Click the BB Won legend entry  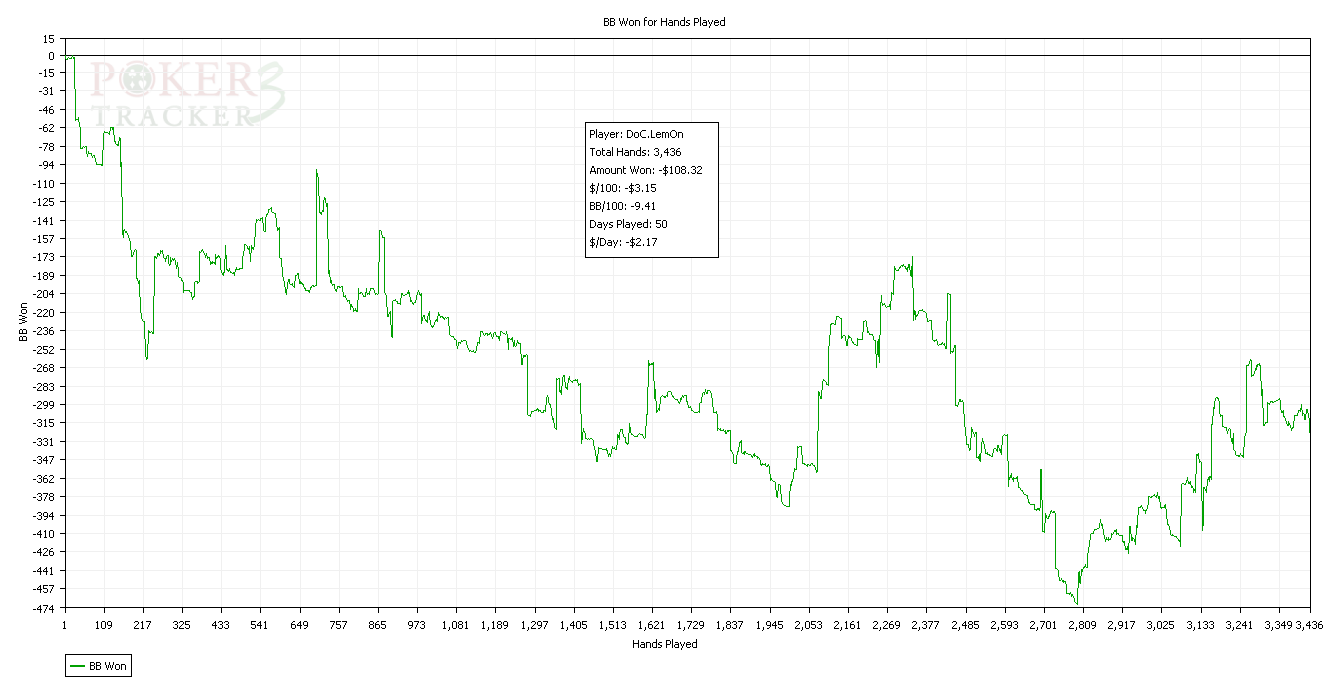(98, 665)
